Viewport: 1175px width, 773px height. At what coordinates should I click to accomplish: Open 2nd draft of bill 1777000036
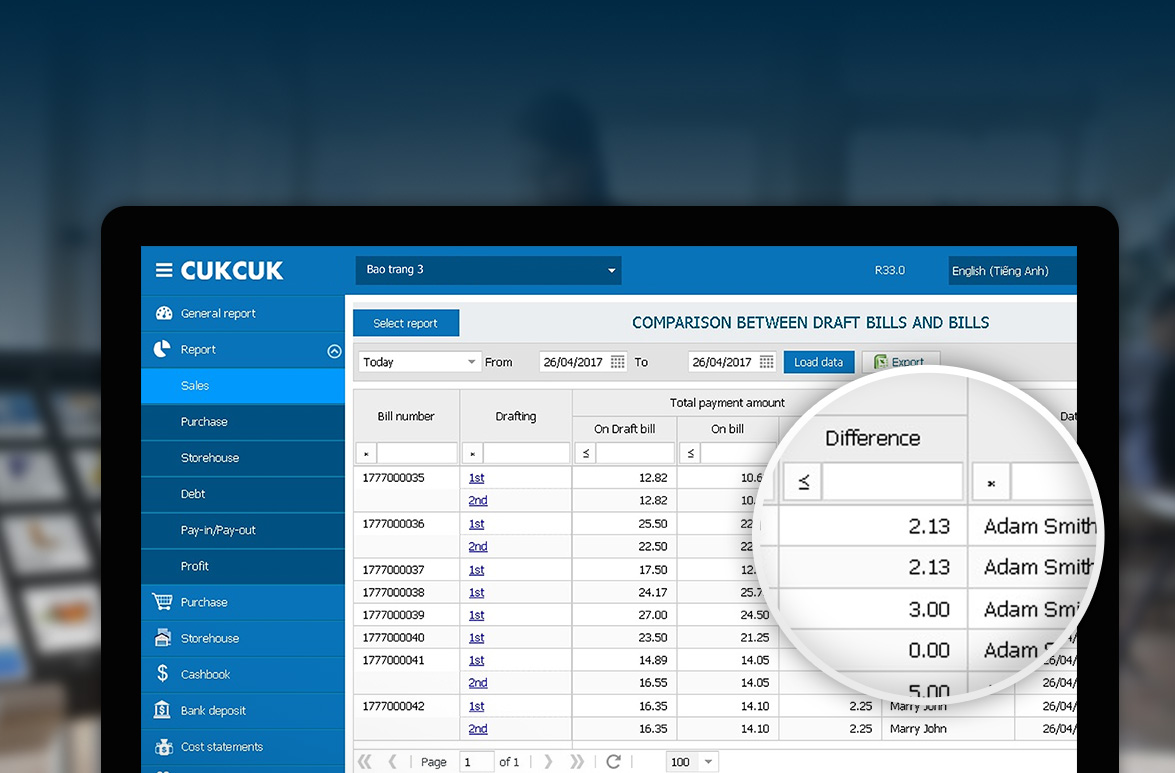478,546
